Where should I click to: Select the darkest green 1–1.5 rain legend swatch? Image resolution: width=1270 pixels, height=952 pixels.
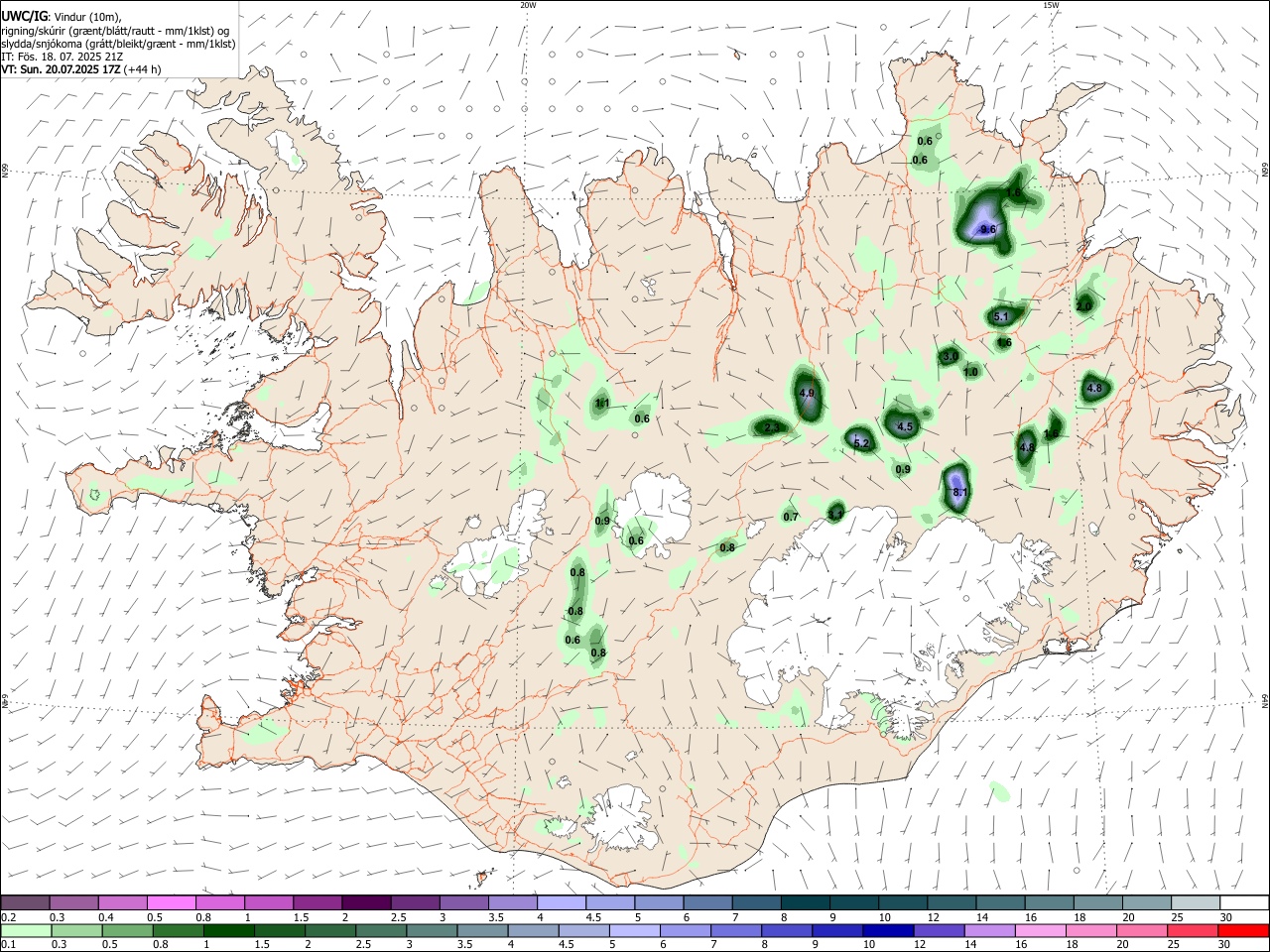pos(229,931)
